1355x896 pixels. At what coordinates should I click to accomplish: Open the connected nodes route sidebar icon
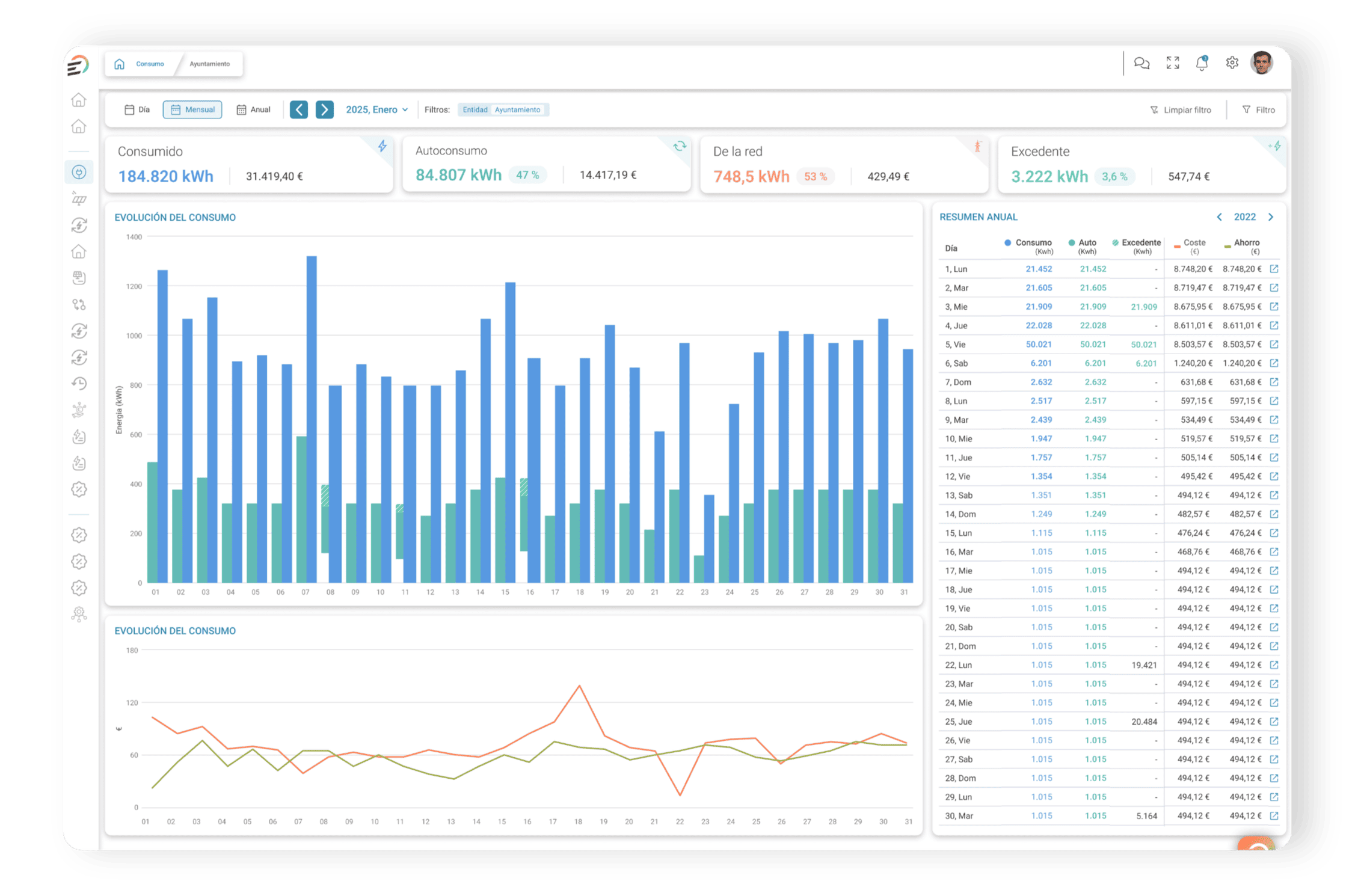(x=79, y=304)
